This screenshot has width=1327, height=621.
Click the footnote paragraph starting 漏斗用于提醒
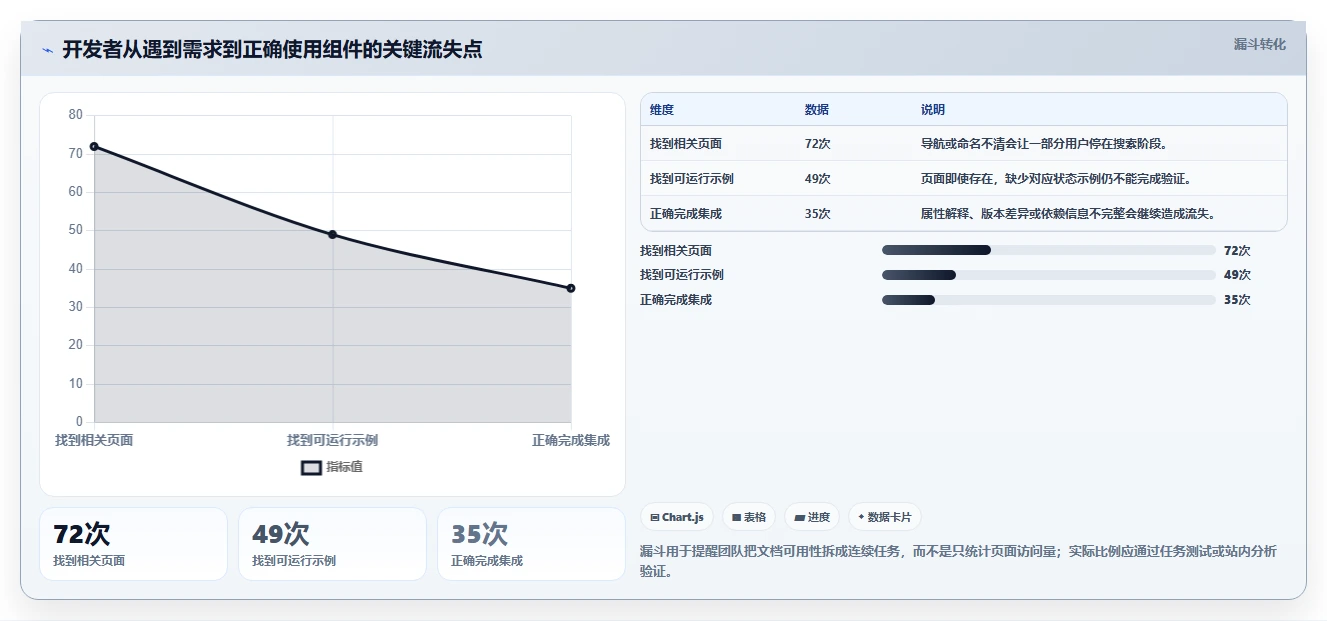(x=958, y=562)
